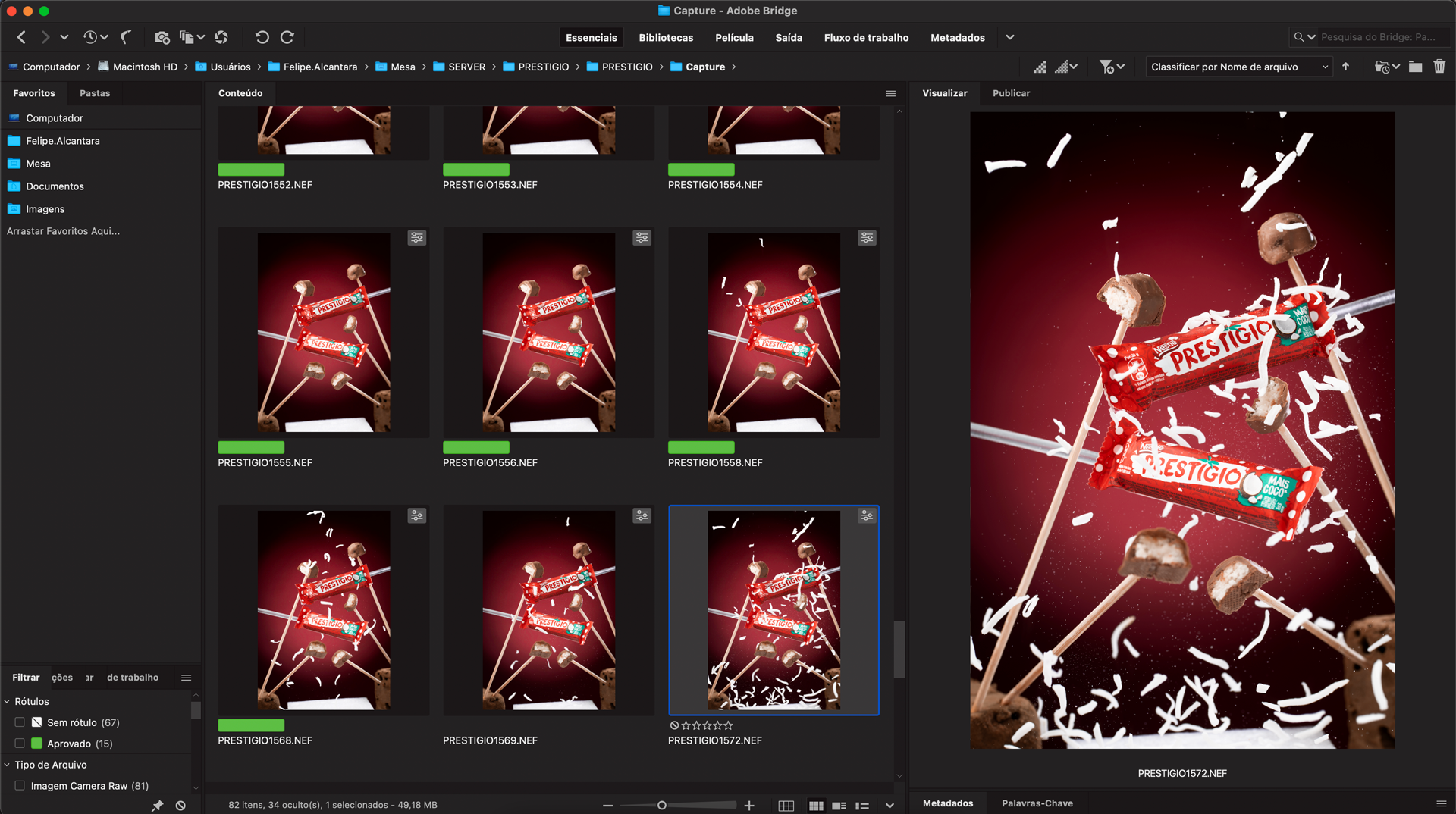Switch to details view
Viewport: 1456px width, 814px height.
[x=839, y=806]
